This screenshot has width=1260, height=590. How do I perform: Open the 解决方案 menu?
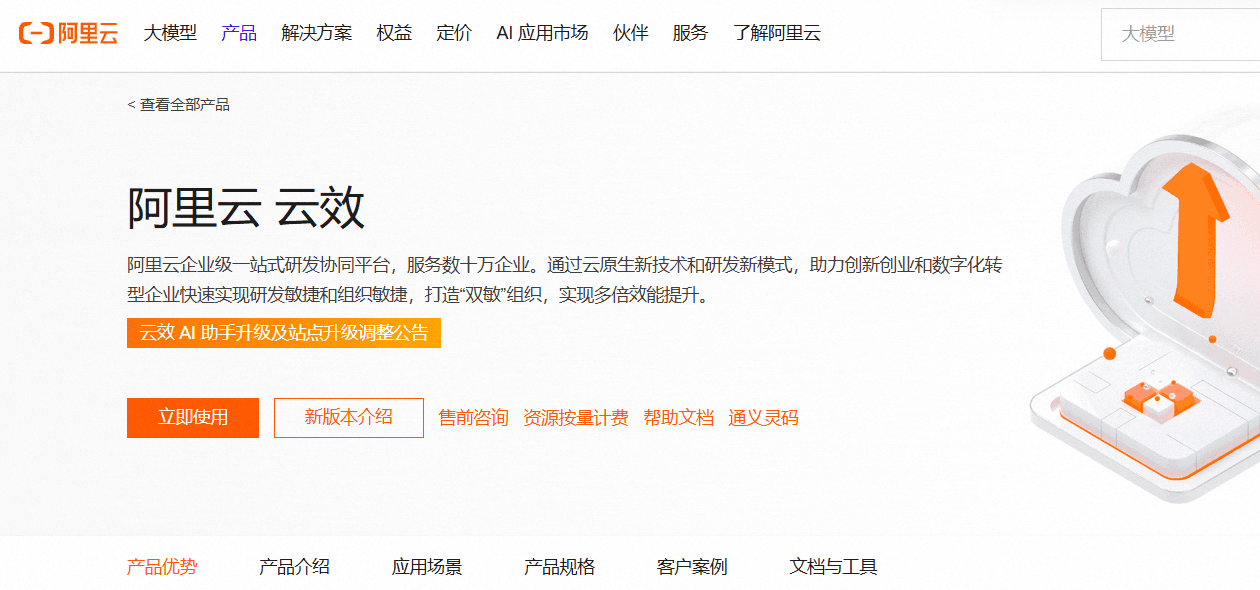[317, 33]
